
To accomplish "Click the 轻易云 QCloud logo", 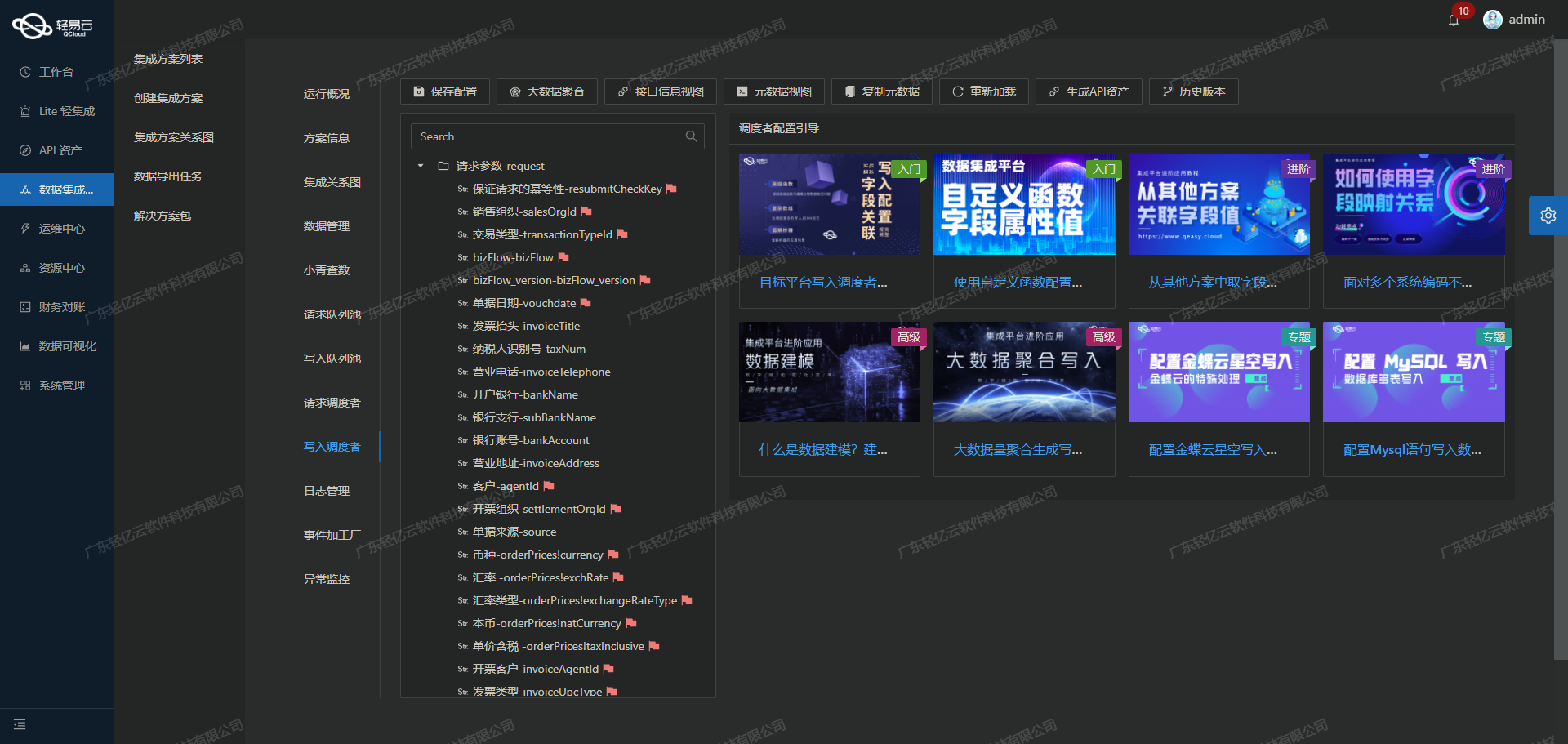I will 49,25.
